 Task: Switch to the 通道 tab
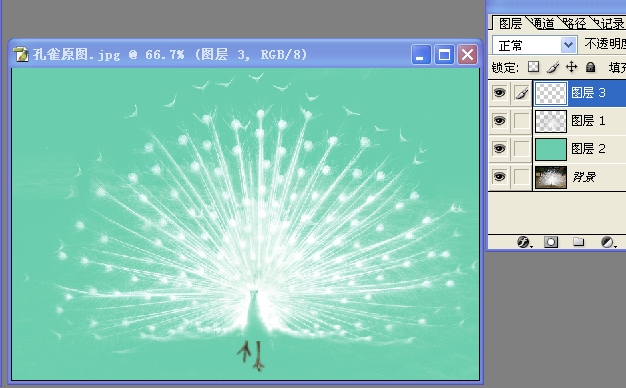(543, 23)
